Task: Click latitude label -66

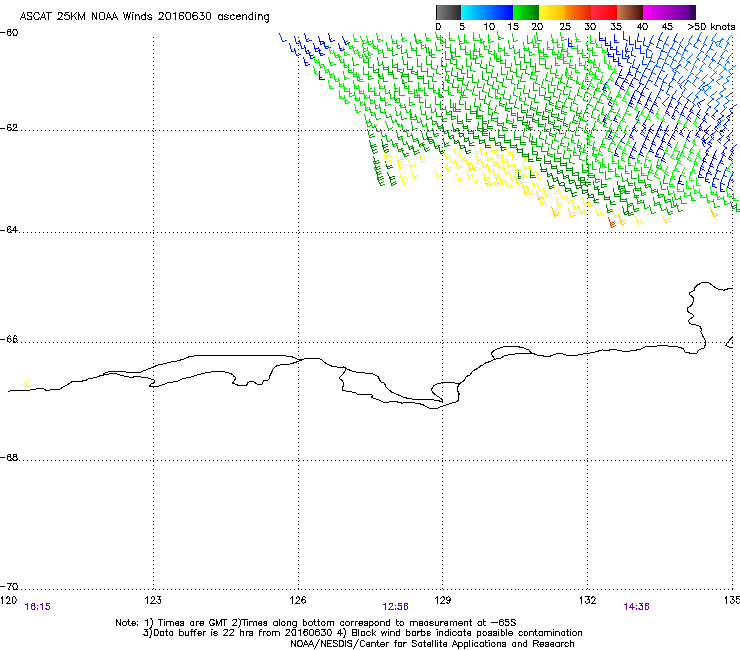Action: click(x=9, y=339)
